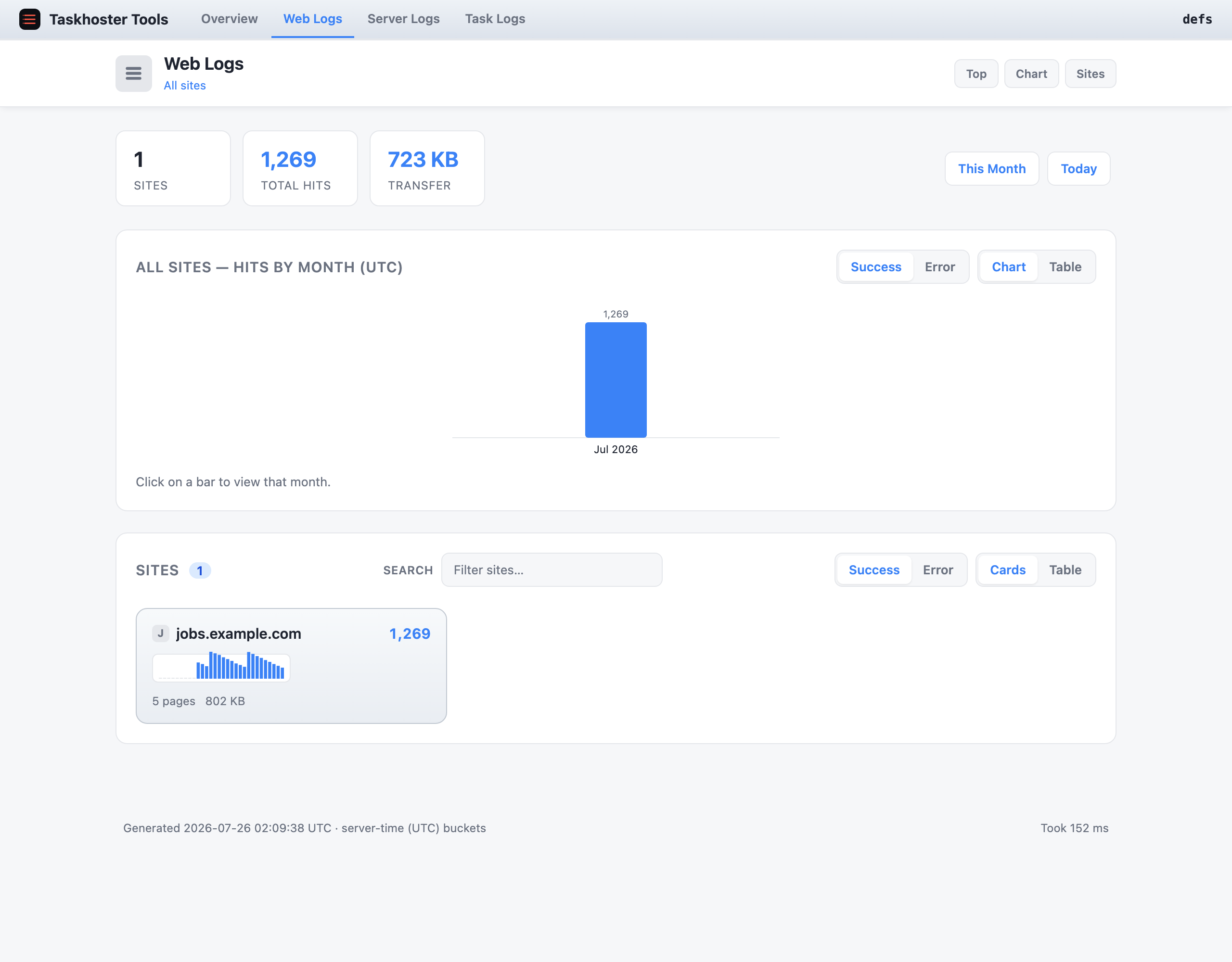
Task: Click the Top button
Action: click(x=976, y=74)
